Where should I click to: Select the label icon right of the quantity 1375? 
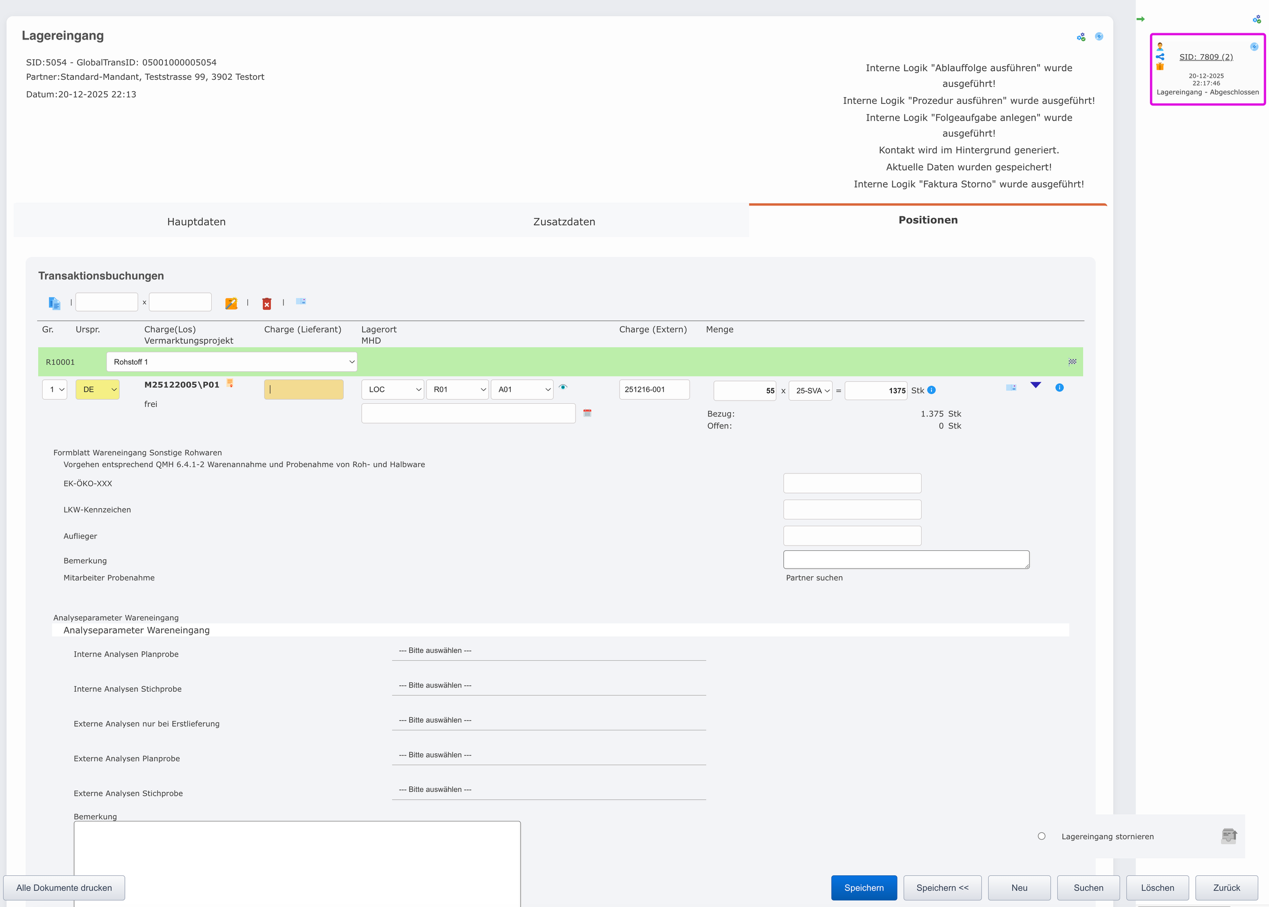1011,387
